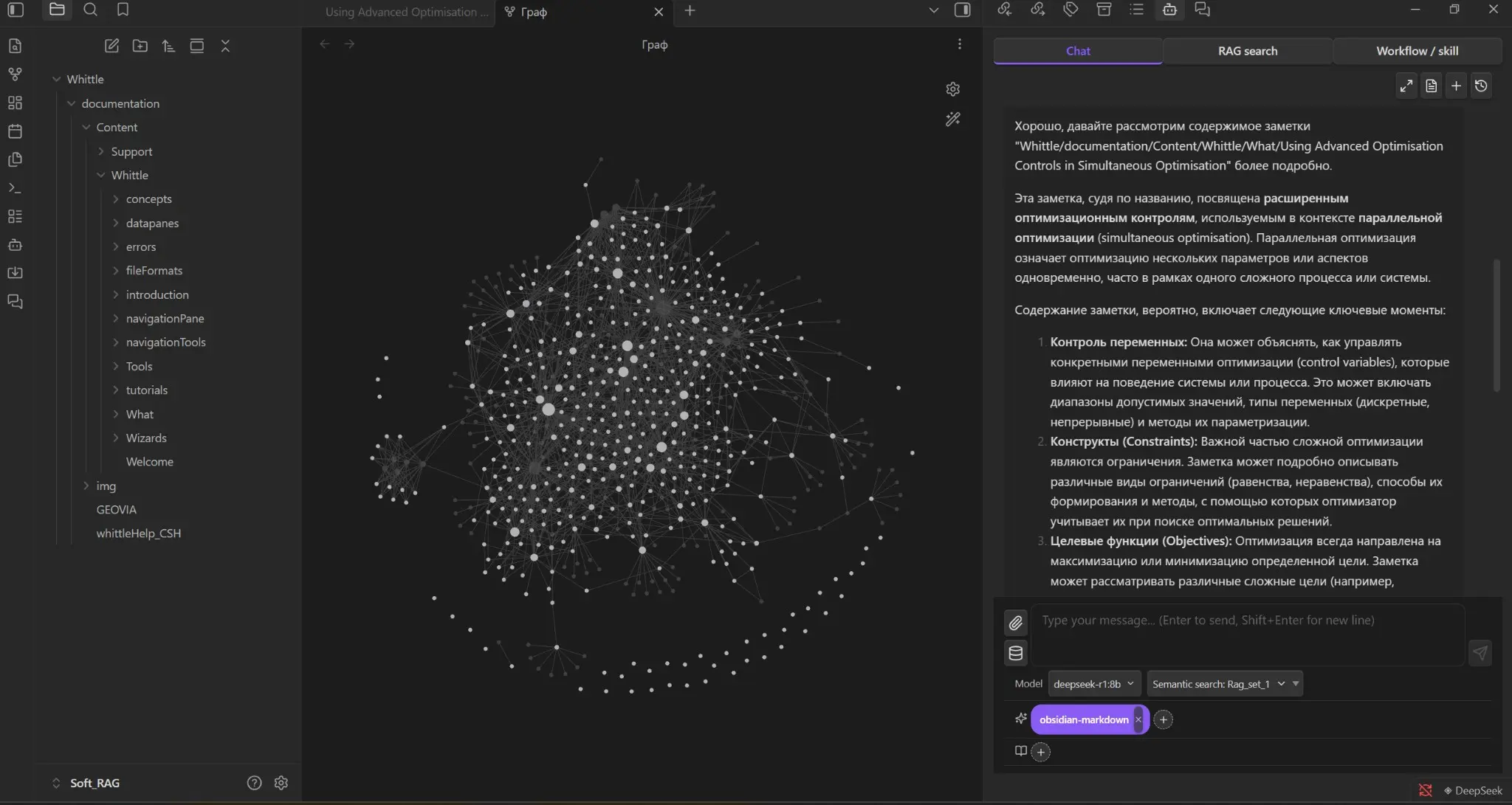Open daily note calendar icon

[x=15, y=131]
